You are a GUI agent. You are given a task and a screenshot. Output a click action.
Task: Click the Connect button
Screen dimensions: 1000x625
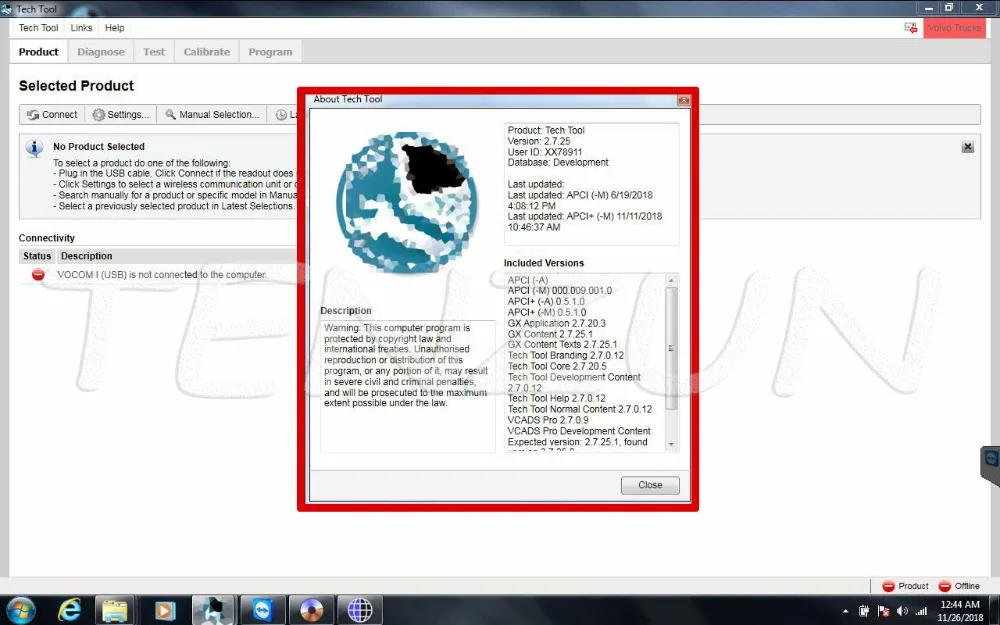pyautogui.click(x=52, y=115)
